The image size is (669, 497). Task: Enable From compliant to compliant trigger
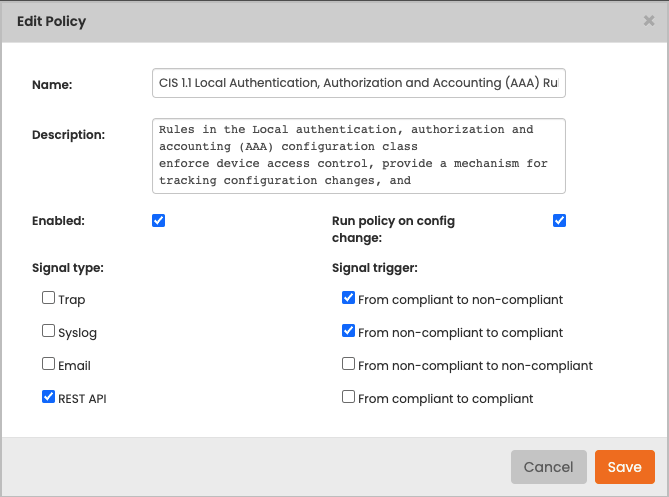coord(348,397)
